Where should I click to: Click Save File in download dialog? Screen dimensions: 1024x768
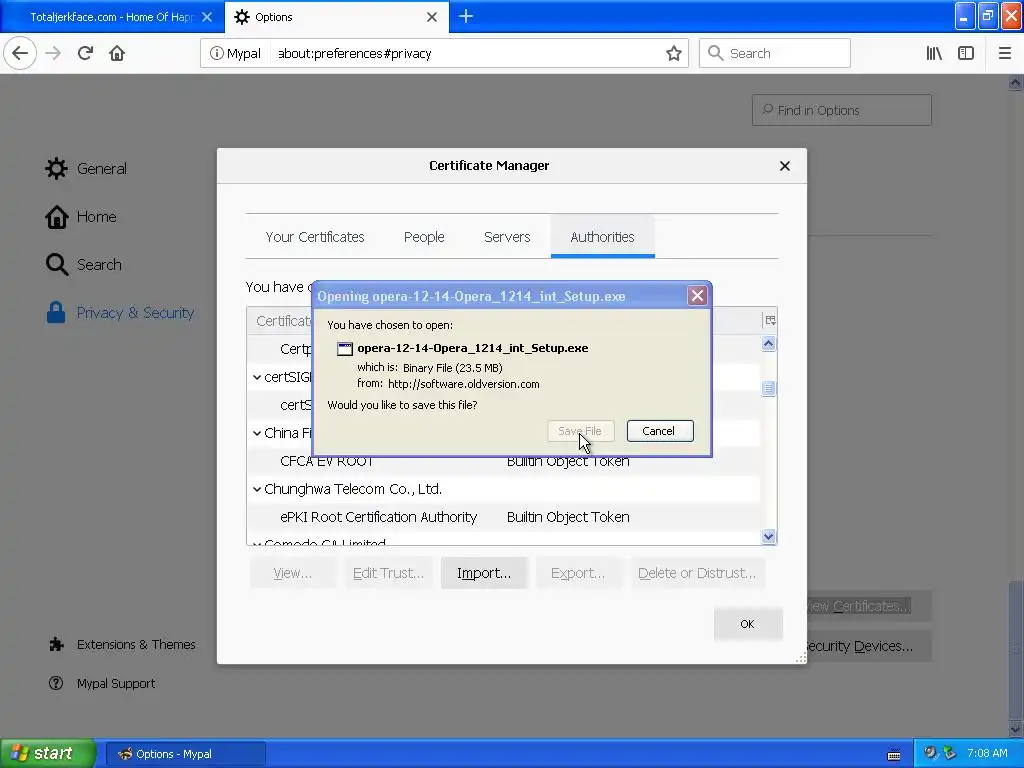580,431
